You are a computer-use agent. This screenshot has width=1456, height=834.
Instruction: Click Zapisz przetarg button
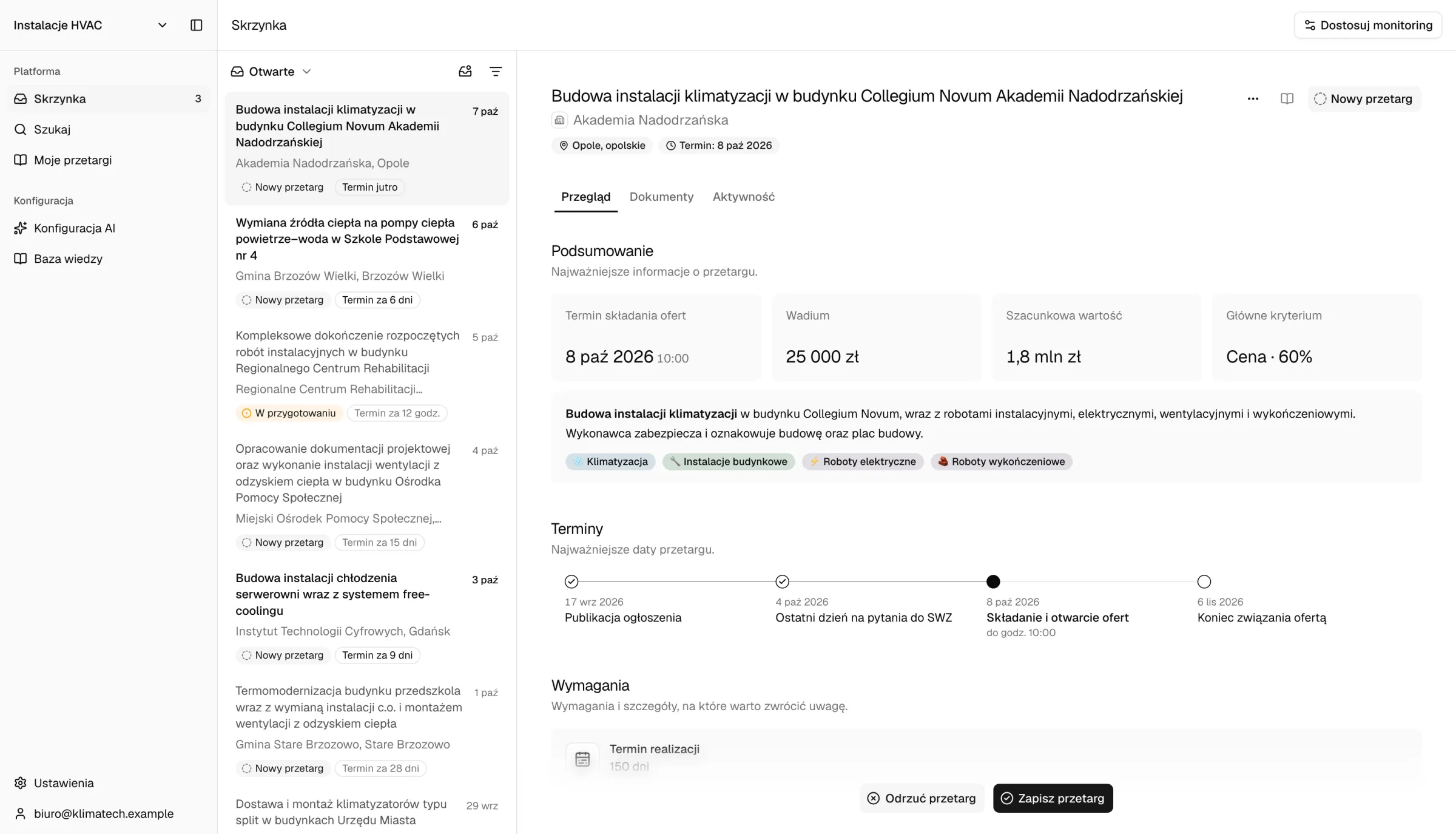pos(1053,798)
